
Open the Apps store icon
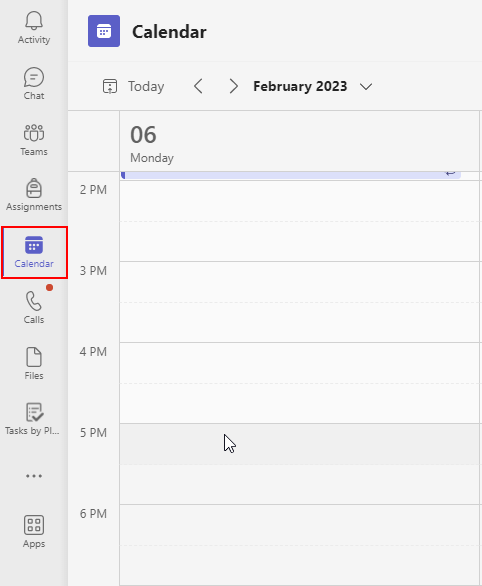coord(34,531)
